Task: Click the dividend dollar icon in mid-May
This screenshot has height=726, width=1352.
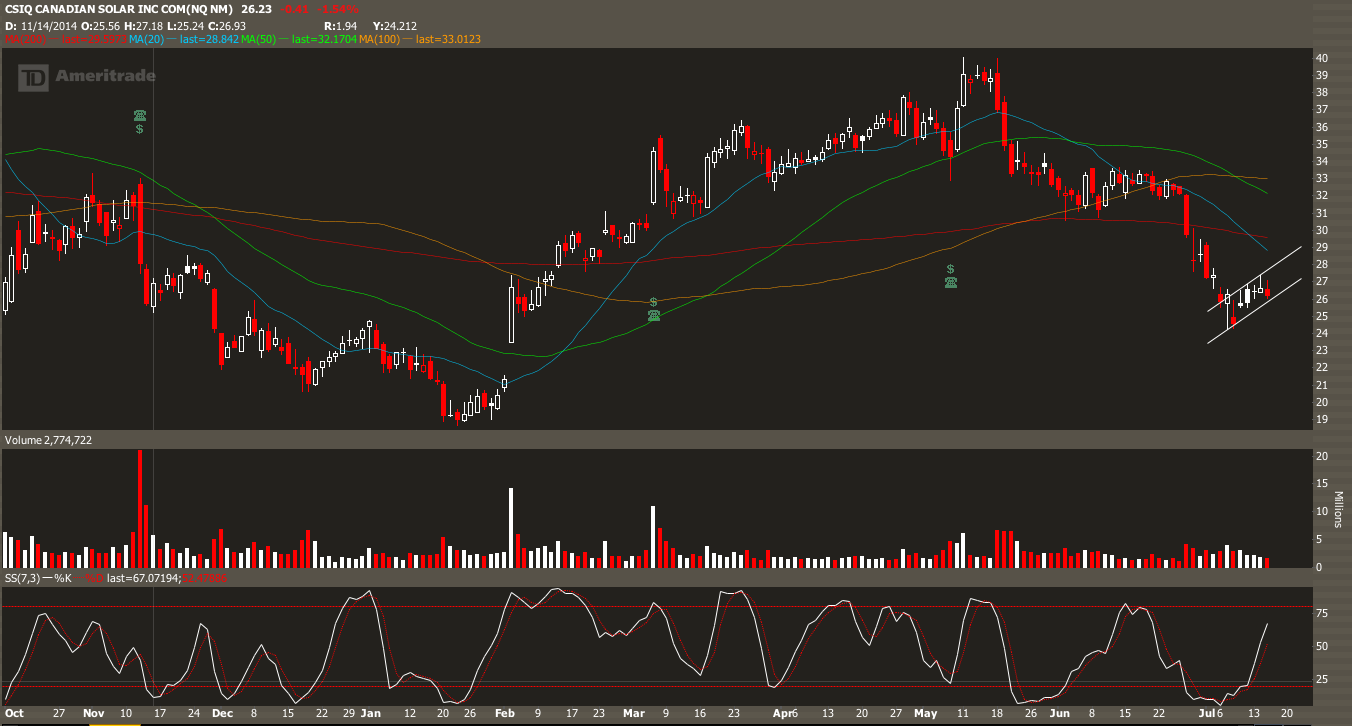Action: click(951, 269)
